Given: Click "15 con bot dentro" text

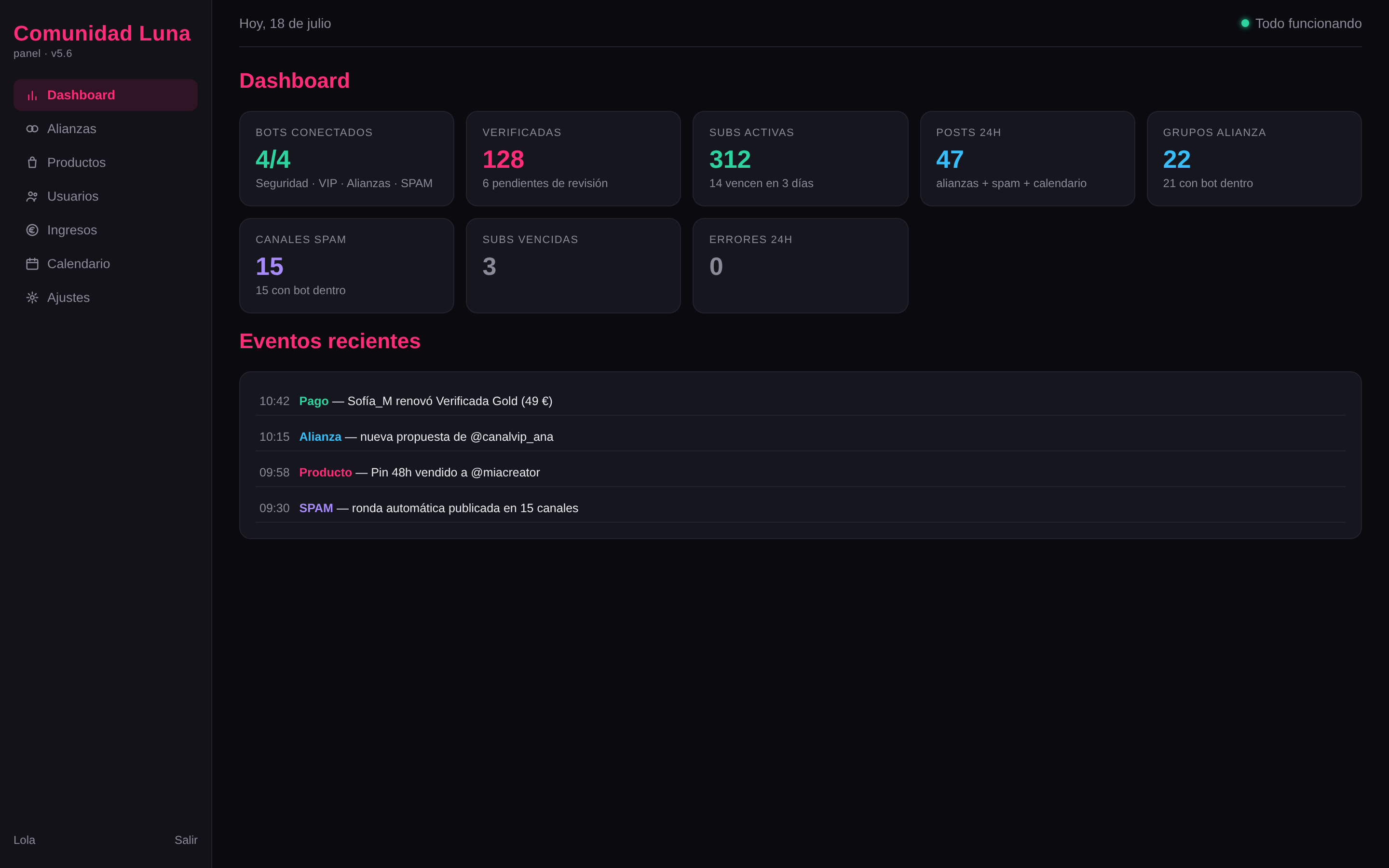Looking at the screenshot, I should pos(300,290).
